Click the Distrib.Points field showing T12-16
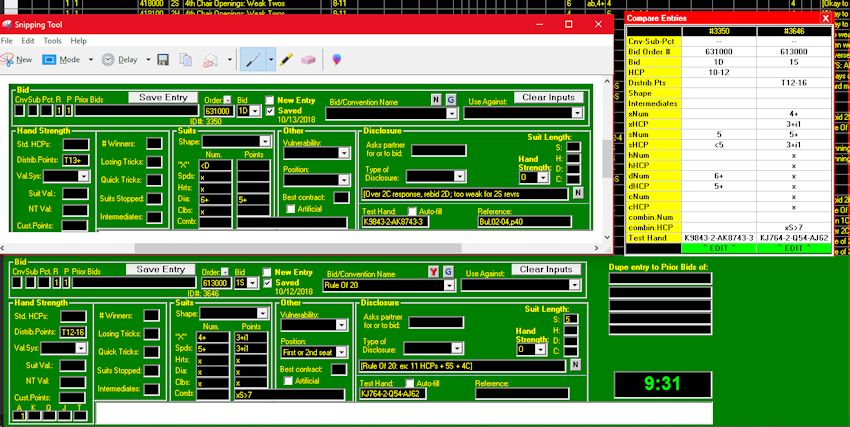Image resolution: width=850 pixels, height=427 pixels. click(73, 332)
